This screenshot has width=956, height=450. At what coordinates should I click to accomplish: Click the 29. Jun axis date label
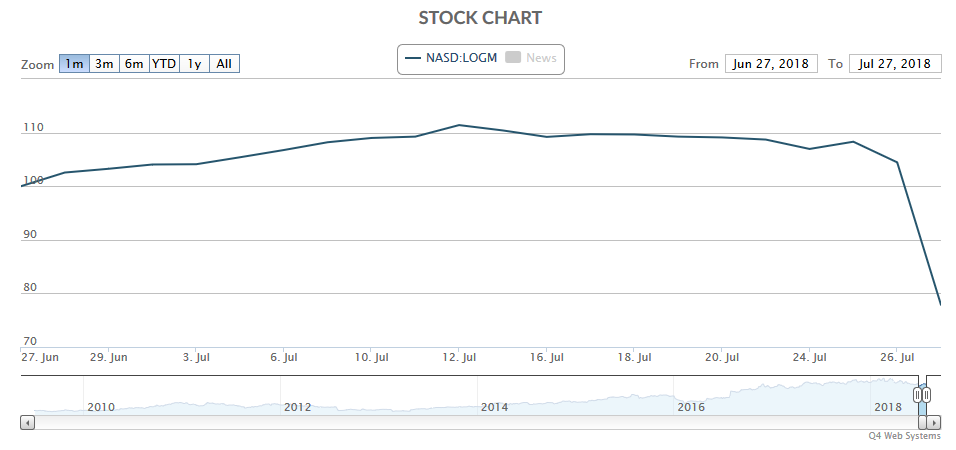tap(109, 357)
